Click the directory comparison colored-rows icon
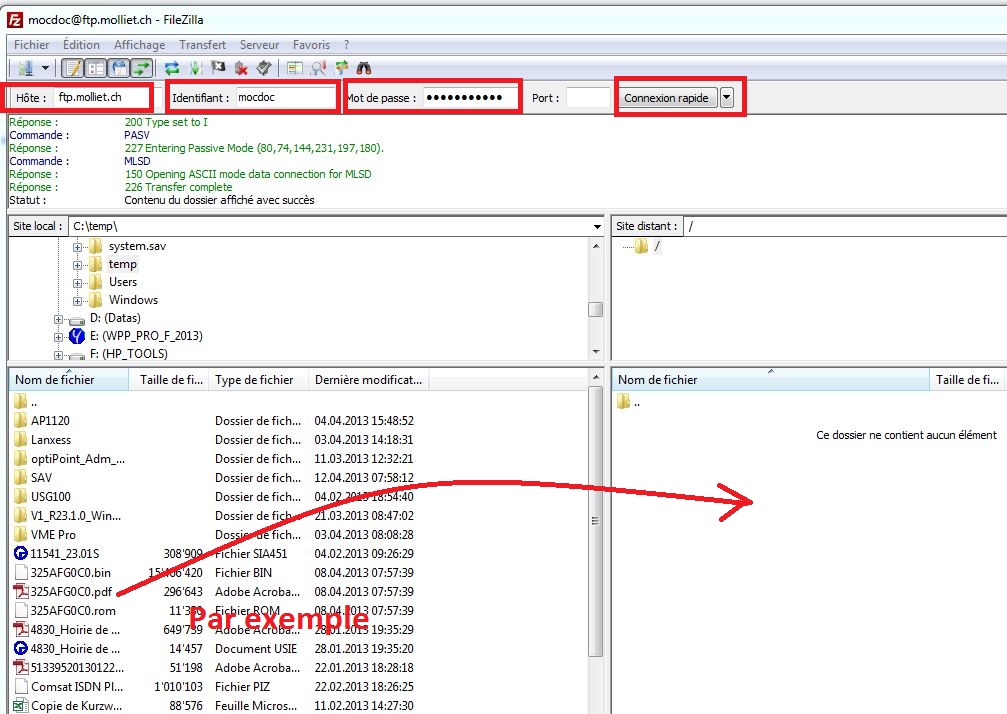The height and width of the screenshot is (714, 1007). click(x=295, y=68)
